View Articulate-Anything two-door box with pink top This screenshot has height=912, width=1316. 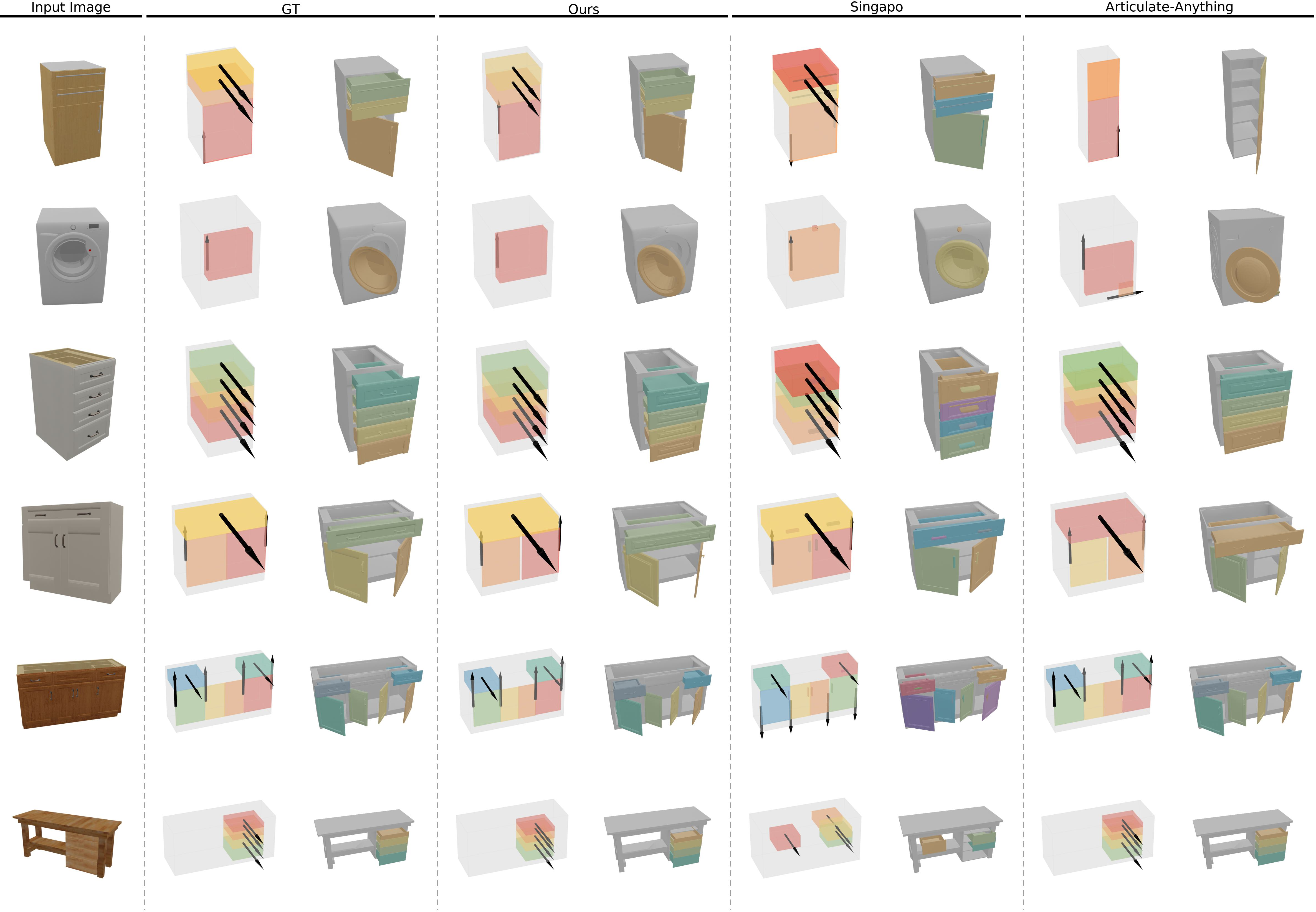tap(1098, 544)
